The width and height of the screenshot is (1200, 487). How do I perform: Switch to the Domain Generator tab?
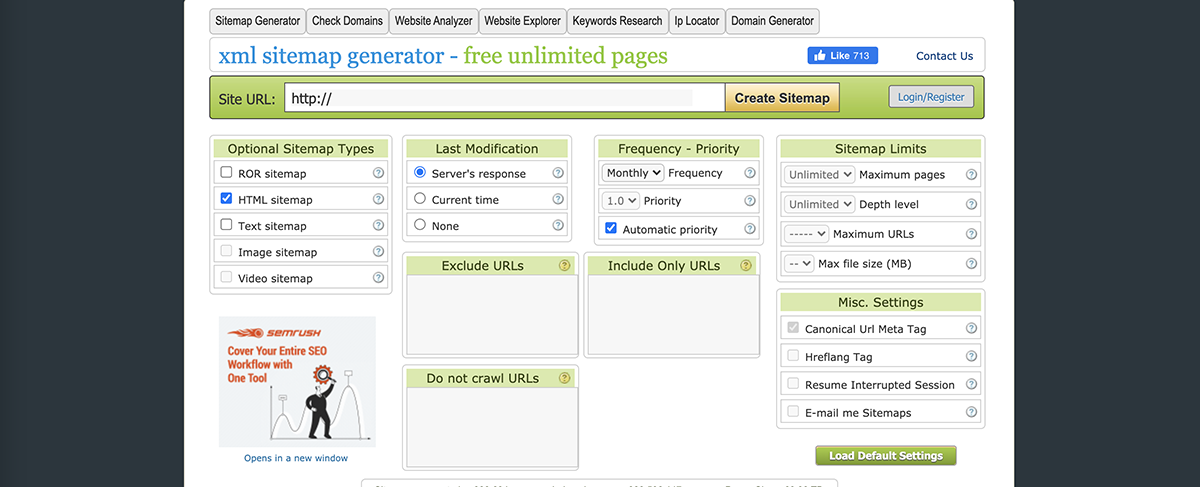coord(772,20)
